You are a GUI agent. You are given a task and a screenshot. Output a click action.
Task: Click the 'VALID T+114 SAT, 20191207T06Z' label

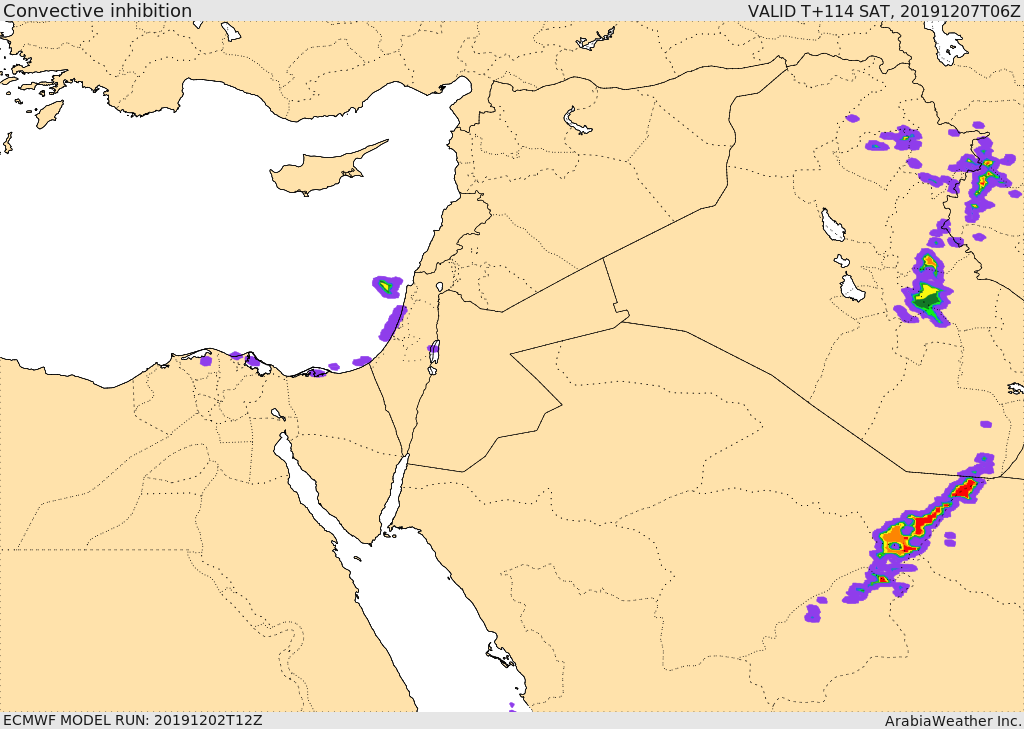click(884, 11)
